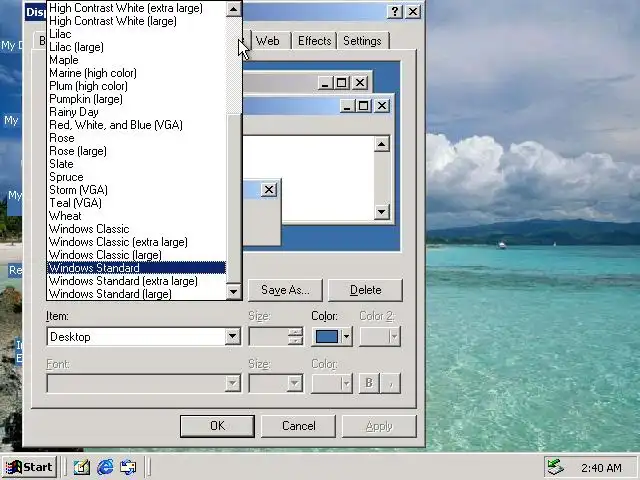Choose the Windows Classic scheme

pos(136,229)
